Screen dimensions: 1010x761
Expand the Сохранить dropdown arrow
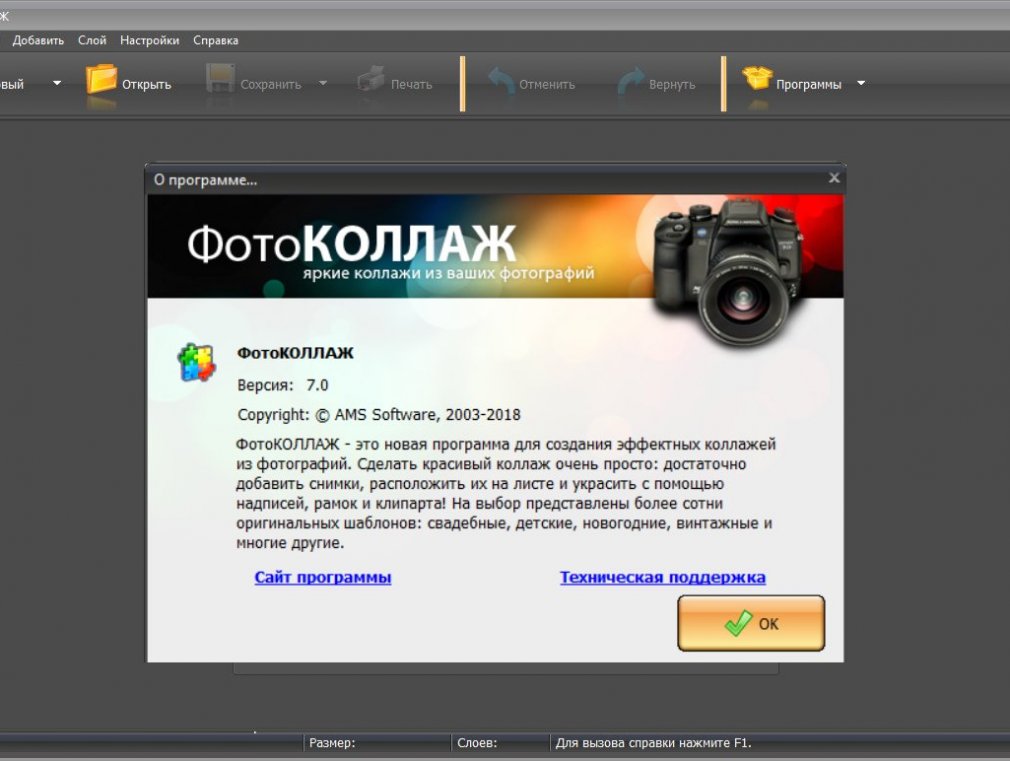click(323, 83)
